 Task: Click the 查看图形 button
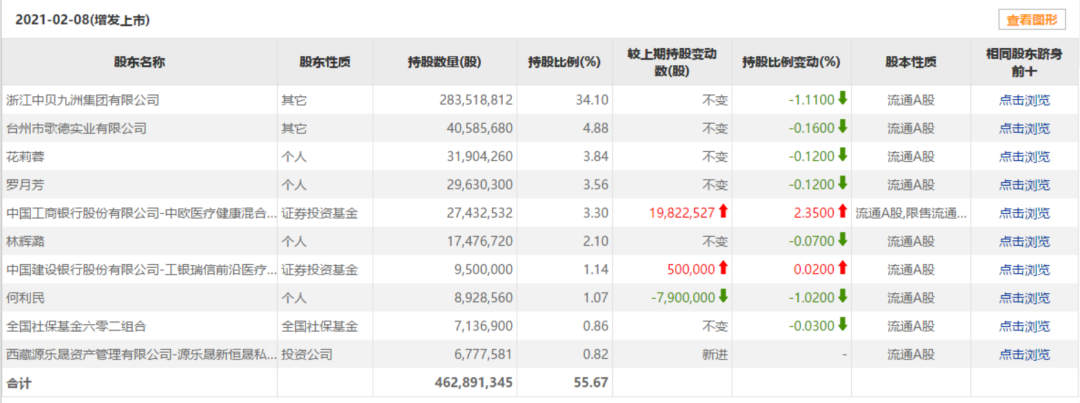1031,20
